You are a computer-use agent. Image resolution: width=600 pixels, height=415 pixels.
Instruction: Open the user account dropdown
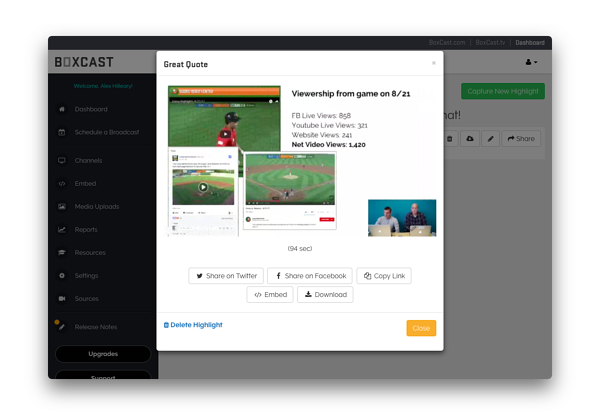530,63
